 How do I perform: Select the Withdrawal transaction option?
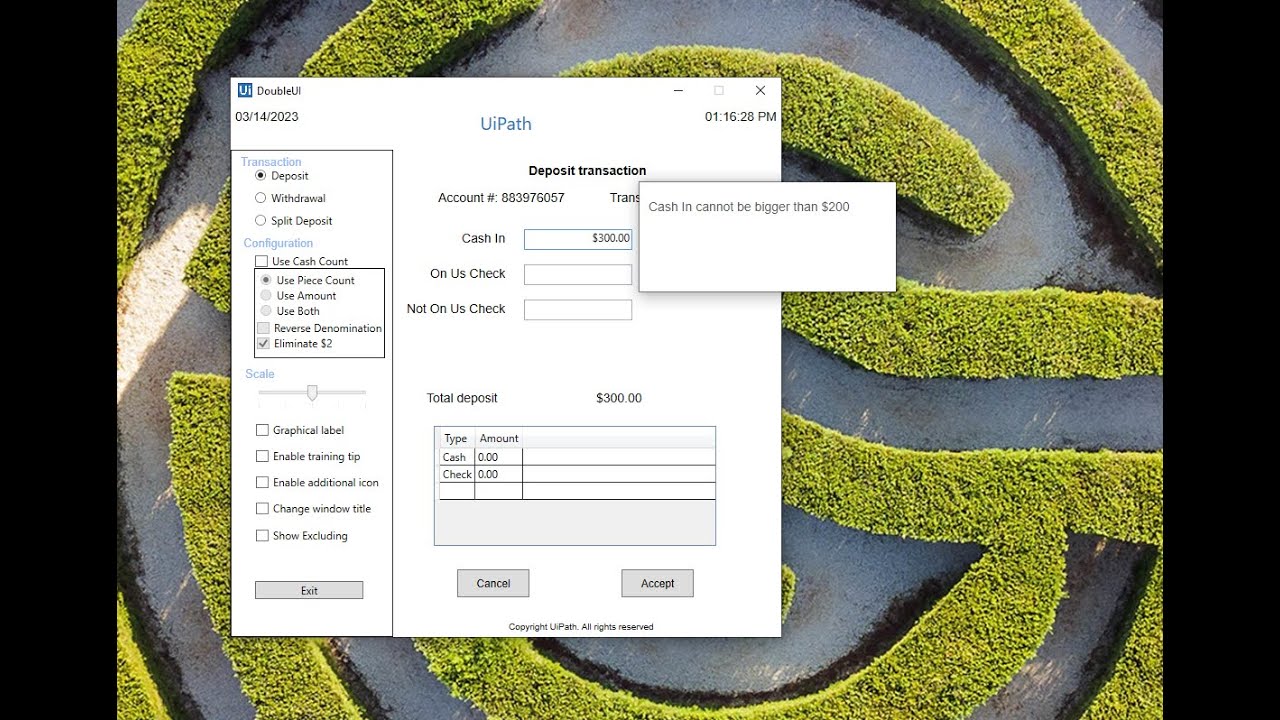pyautogui.click(x=261, y=198)
